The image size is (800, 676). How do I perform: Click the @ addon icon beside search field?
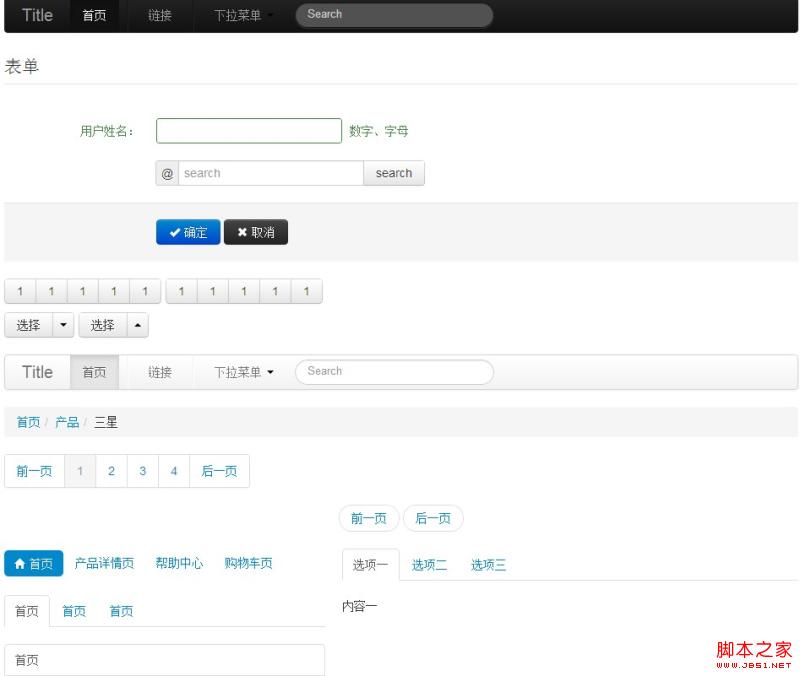[167, 174]
